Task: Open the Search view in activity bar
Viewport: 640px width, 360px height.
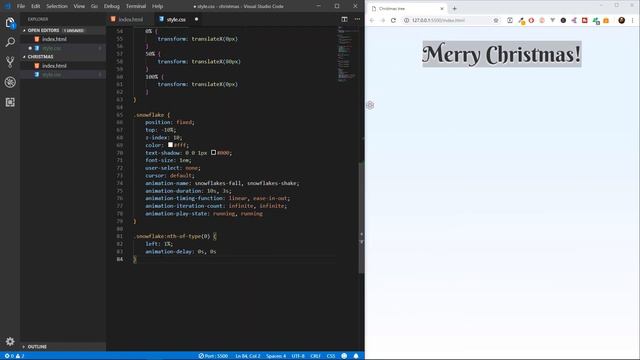Action: tap(10, 42)
